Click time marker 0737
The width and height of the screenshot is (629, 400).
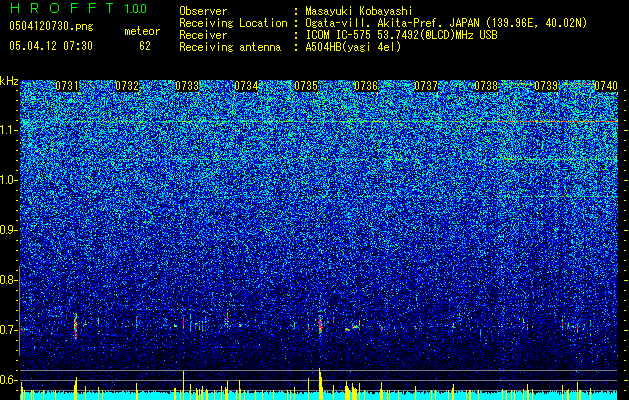click(426, 86)
